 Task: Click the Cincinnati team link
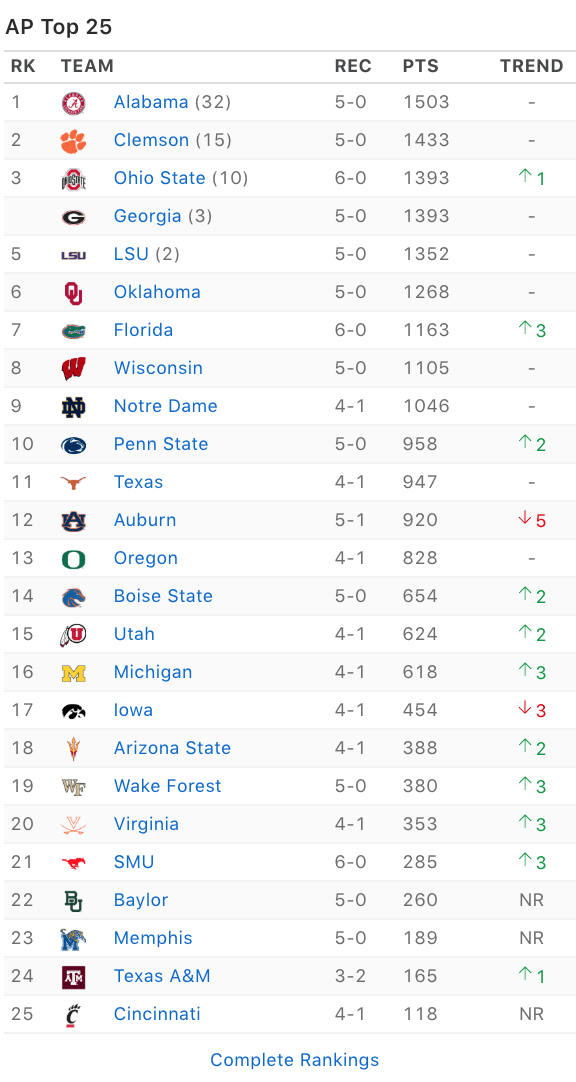157,1014
